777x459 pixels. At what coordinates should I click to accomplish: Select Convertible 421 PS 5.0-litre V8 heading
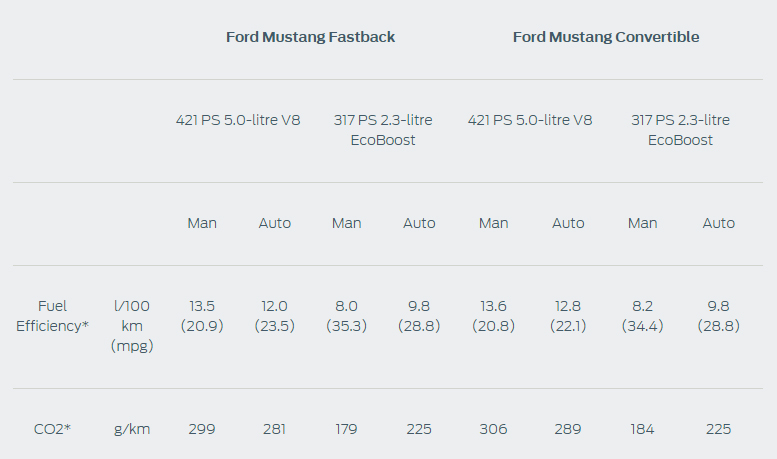point(530,120)
